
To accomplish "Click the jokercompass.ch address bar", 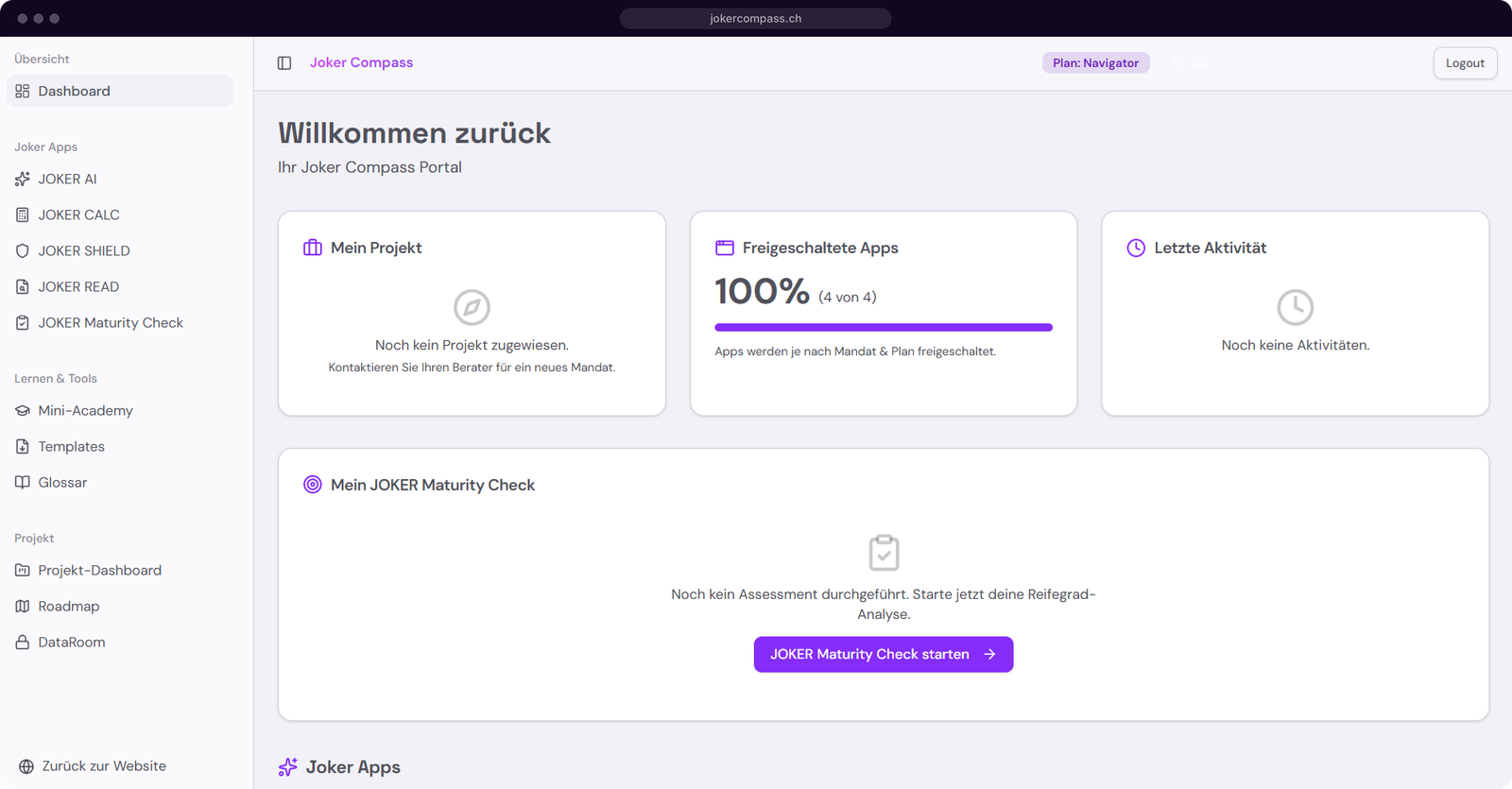I will tap(756, 18).
